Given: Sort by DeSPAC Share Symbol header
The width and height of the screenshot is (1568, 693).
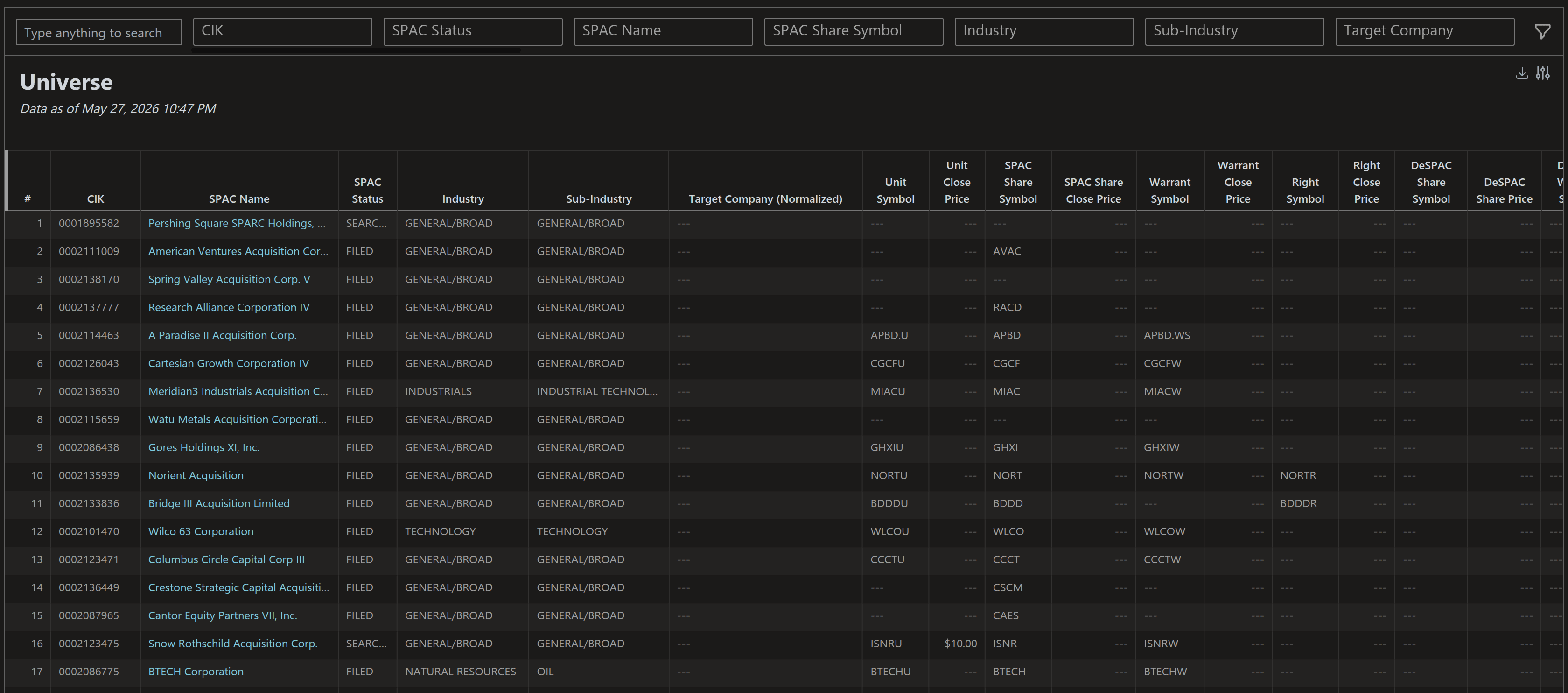Looking at the screenshot, I should 1431,182.
